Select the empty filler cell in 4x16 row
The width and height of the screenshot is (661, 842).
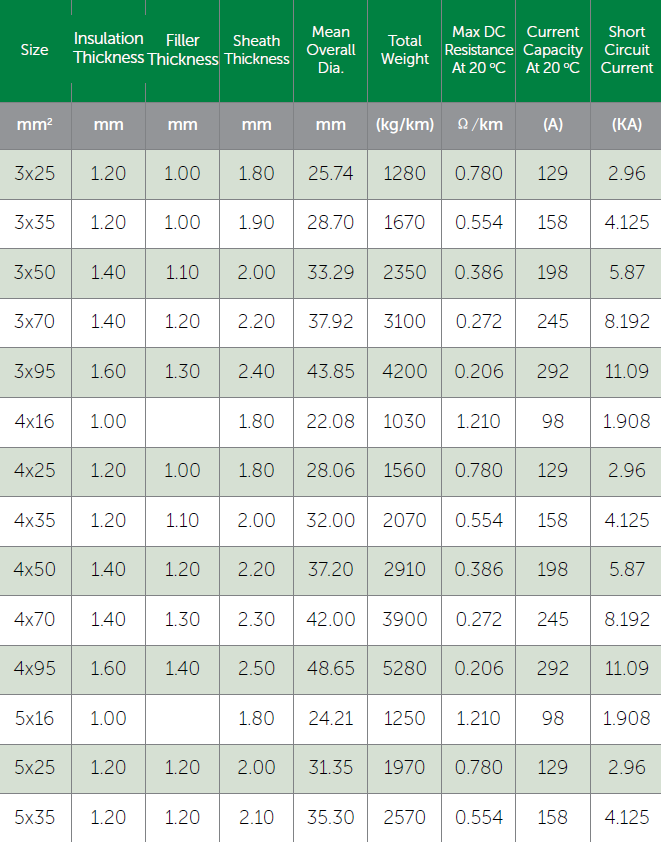pos(182,421)
